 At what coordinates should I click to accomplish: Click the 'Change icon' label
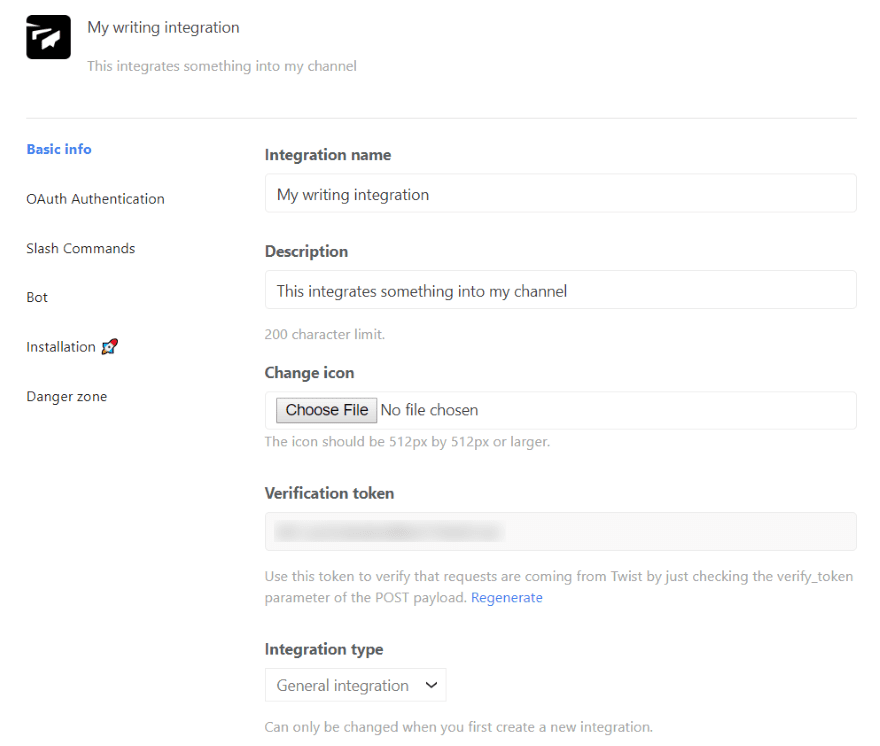tap(309, 373)
